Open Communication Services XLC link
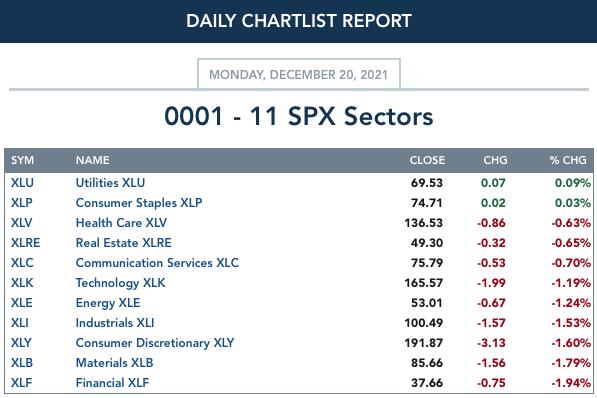Screen dimensions: 597x398 point(157,263)
